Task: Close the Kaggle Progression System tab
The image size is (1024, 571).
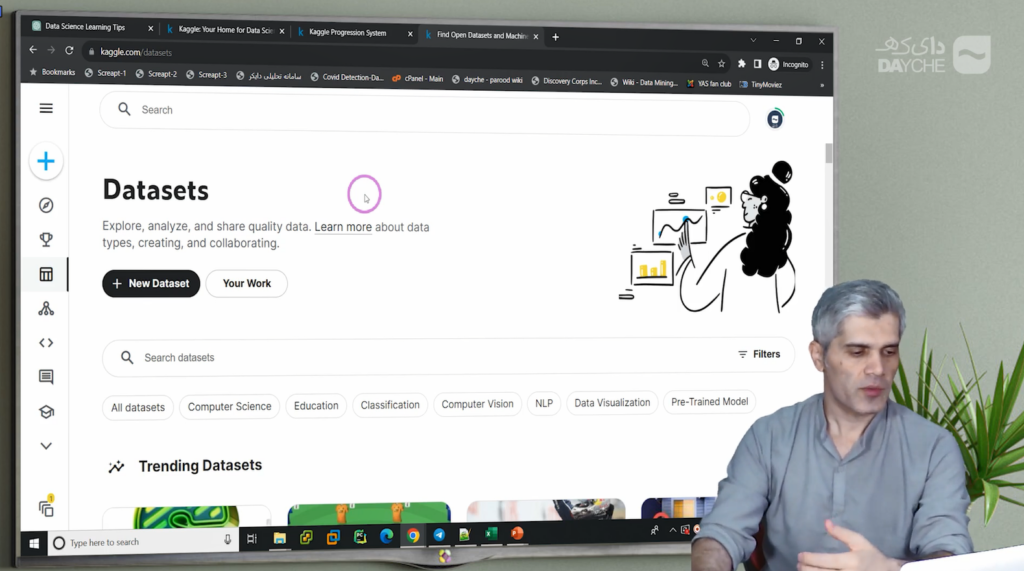Action: click(410, 34)
